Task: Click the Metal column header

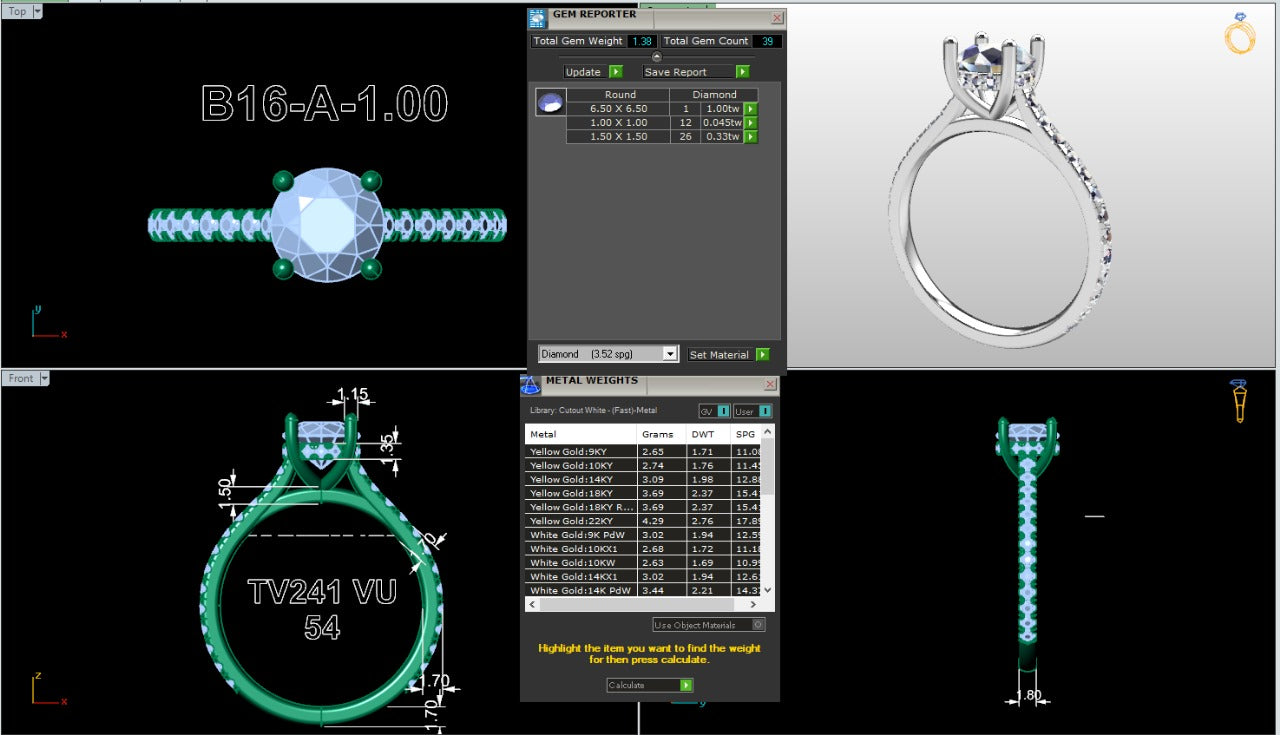Action: pyautogui.click(x=581, y=434)
